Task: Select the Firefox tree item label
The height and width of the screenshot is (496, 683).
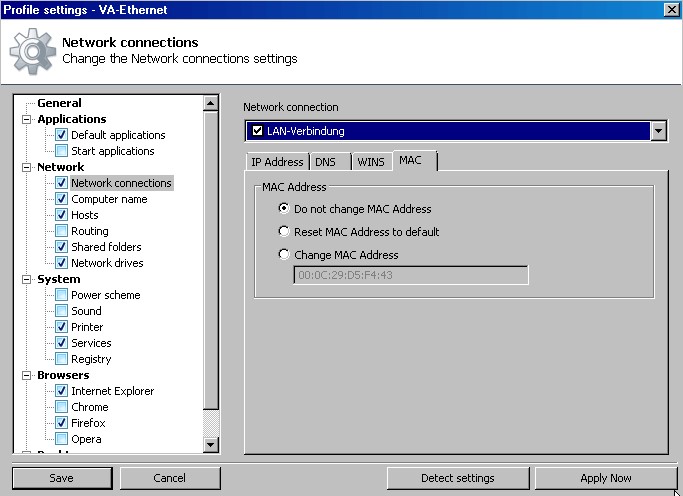Action: click(88, 423)
